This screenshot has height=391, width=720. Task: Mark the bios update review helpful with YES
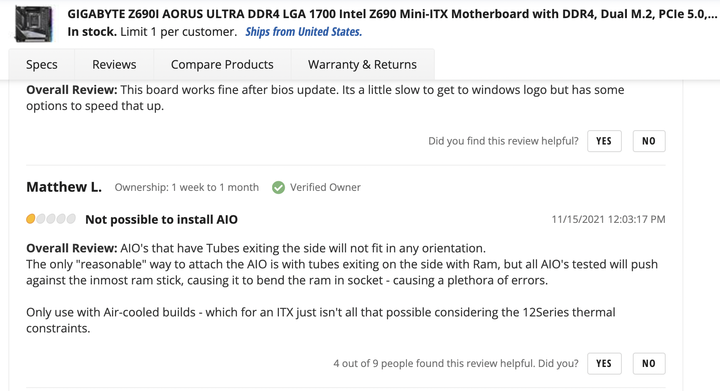coord(604,141)
